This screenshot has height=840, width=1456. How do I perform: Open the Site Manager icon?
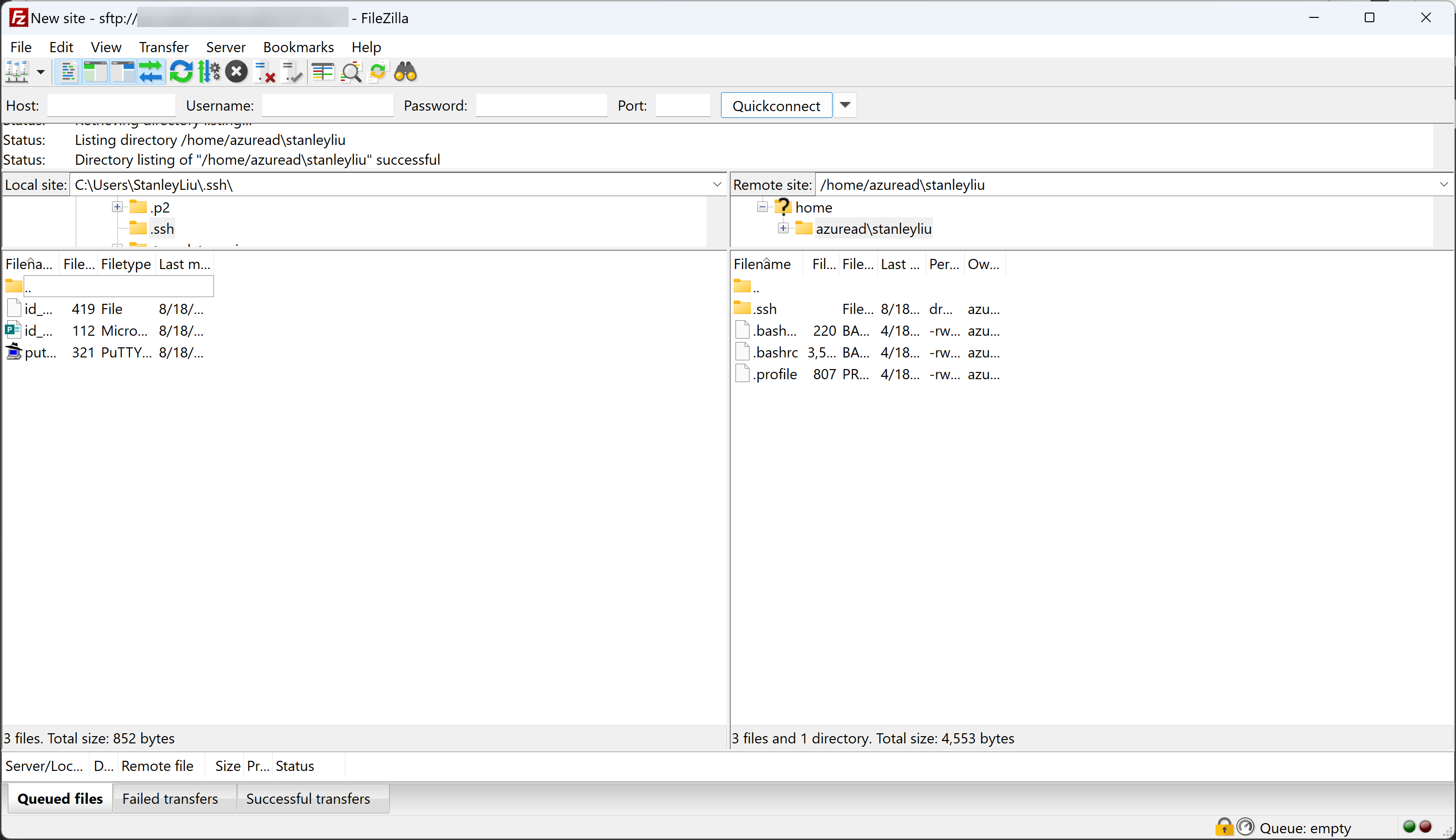tap(17, 72)
